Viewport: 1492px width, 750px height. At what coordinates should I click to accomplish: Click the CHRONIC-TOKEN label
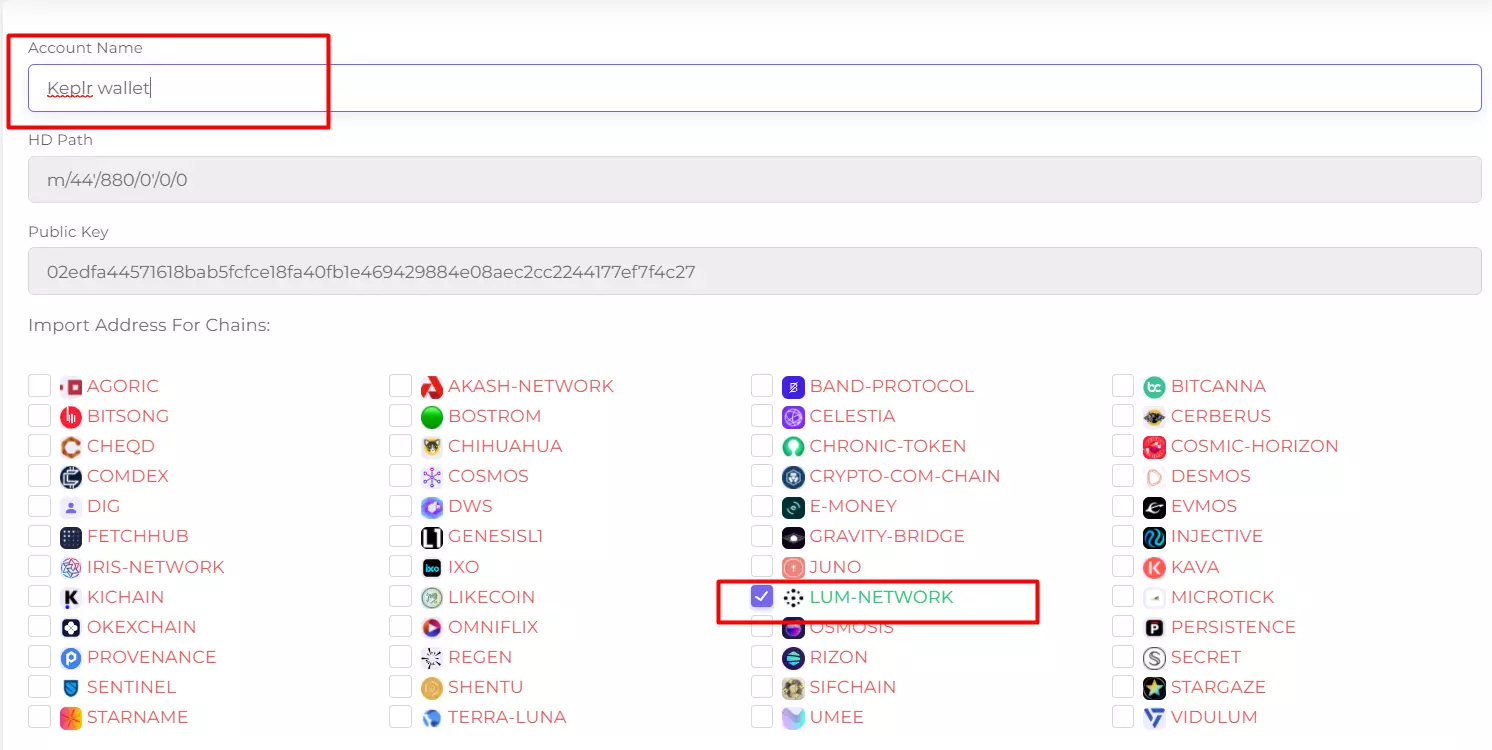point(888,446)
